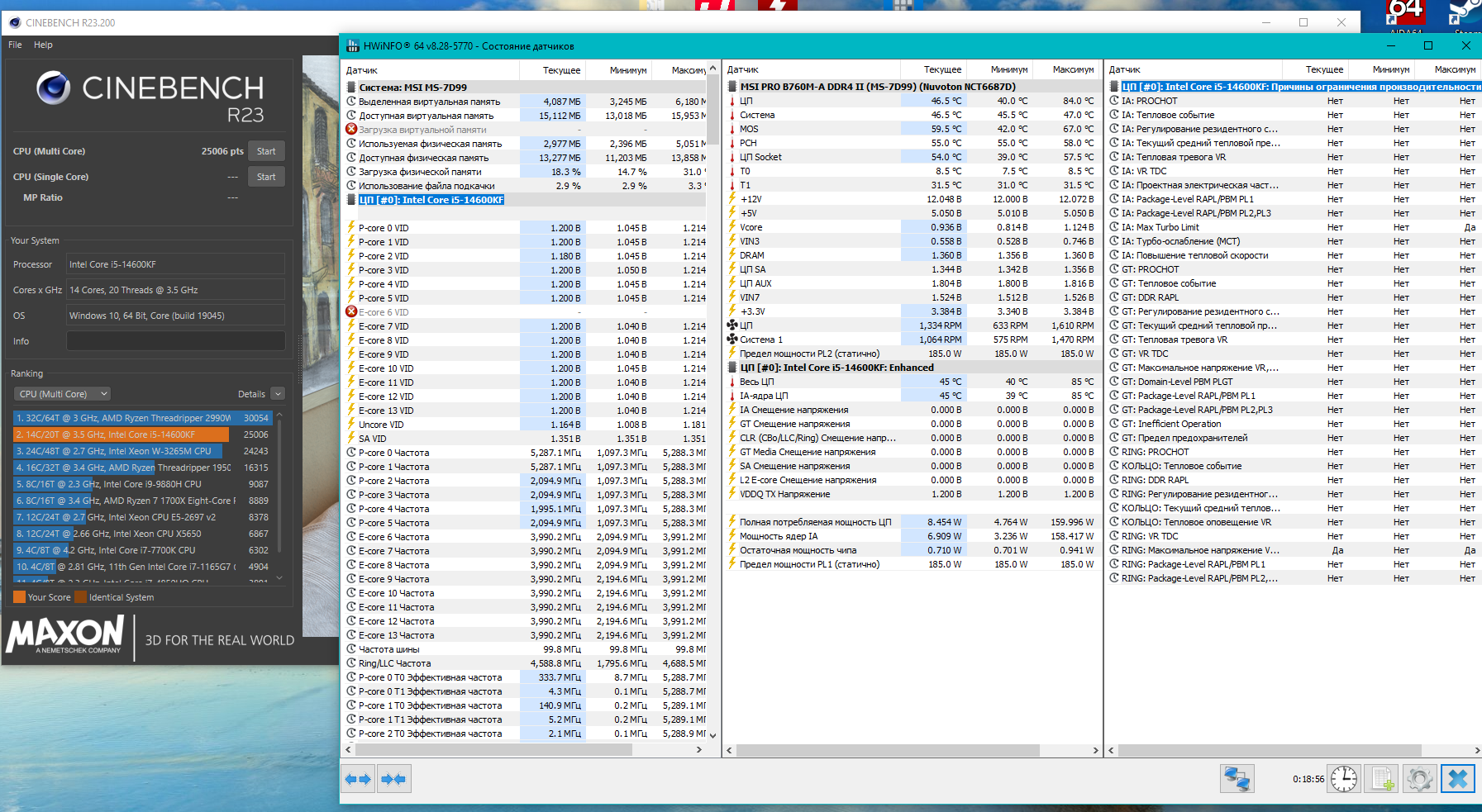
Task: Select the "IA: Max Turbo Limit" row
Action: click(x=1294, y=227)
